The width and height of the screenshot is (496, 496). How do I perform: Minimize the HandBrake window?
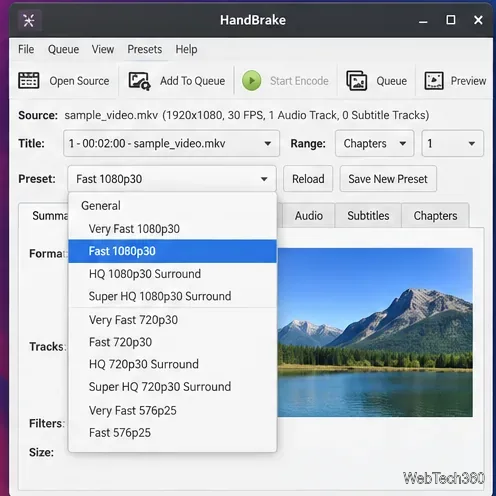tap(423, 21)
